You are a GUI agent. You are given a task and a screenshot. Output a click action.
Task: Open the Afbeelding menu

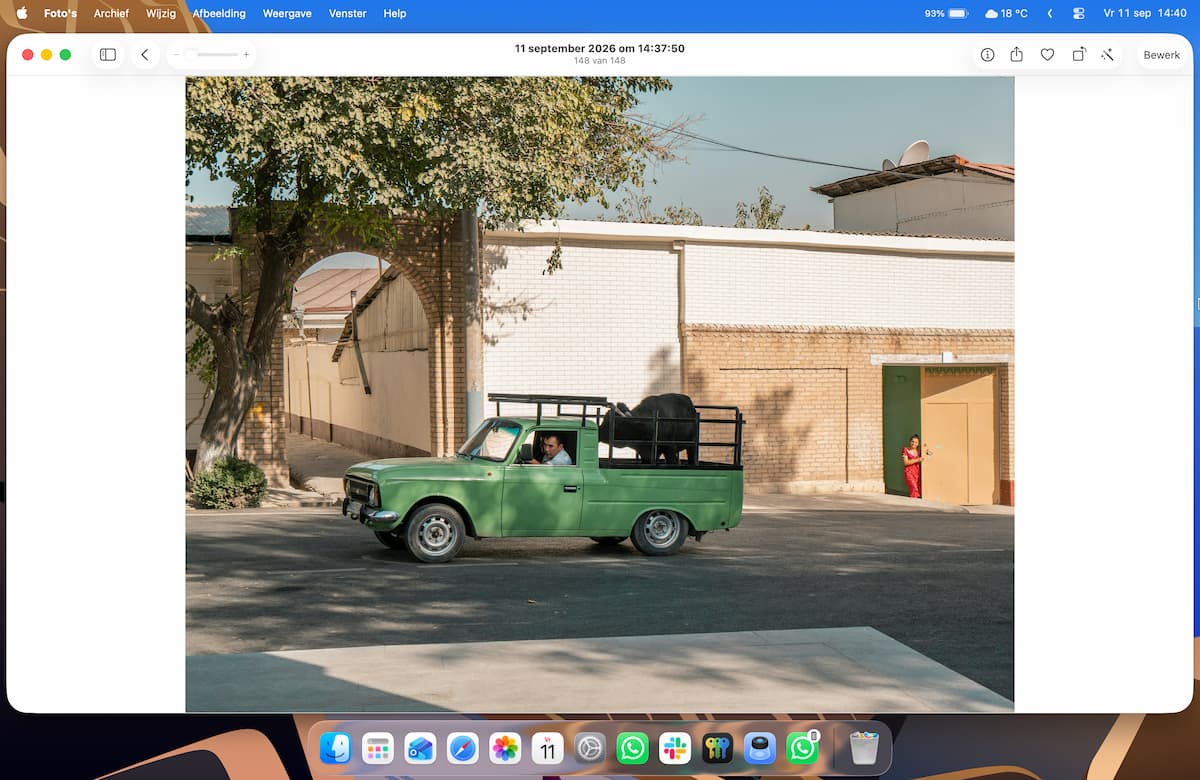[219, 13]
